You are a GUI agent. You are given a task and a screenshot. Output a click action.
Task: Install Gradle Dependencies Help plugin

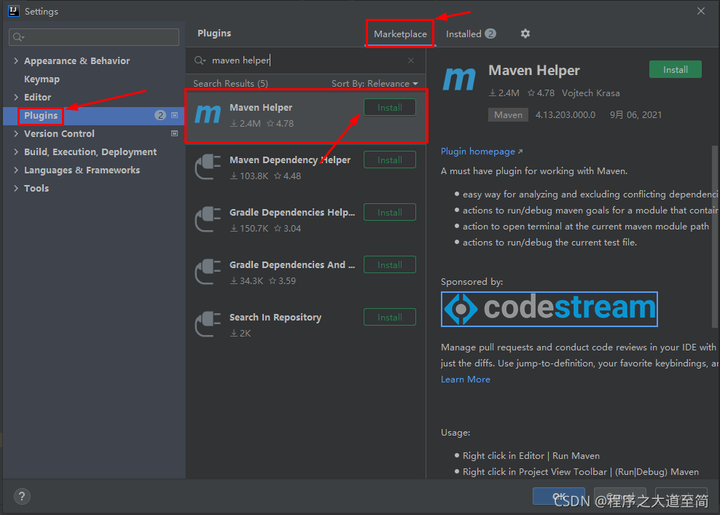390,213
